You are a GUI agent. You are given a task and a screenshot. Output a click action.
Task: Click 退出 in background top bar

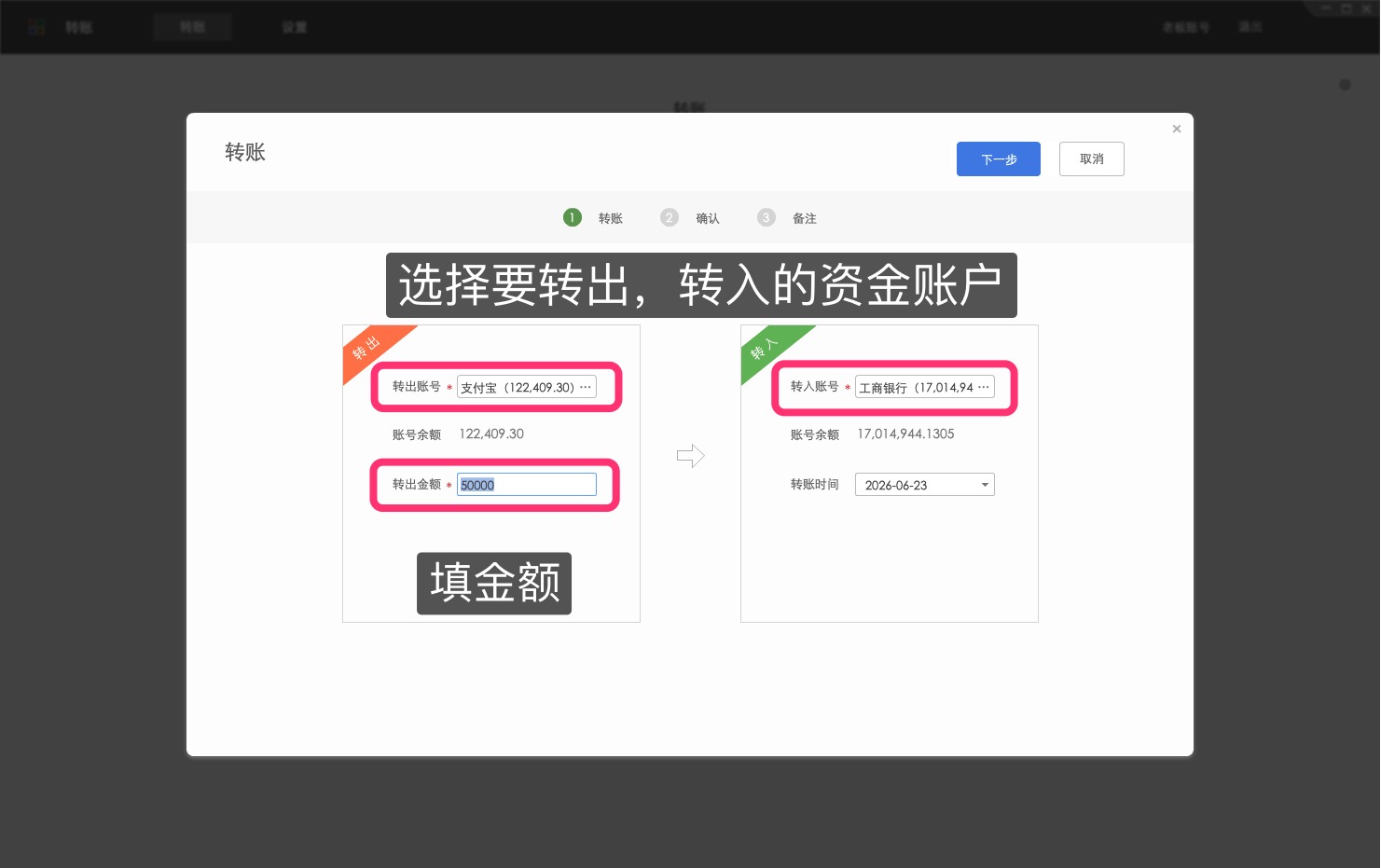1250,27
